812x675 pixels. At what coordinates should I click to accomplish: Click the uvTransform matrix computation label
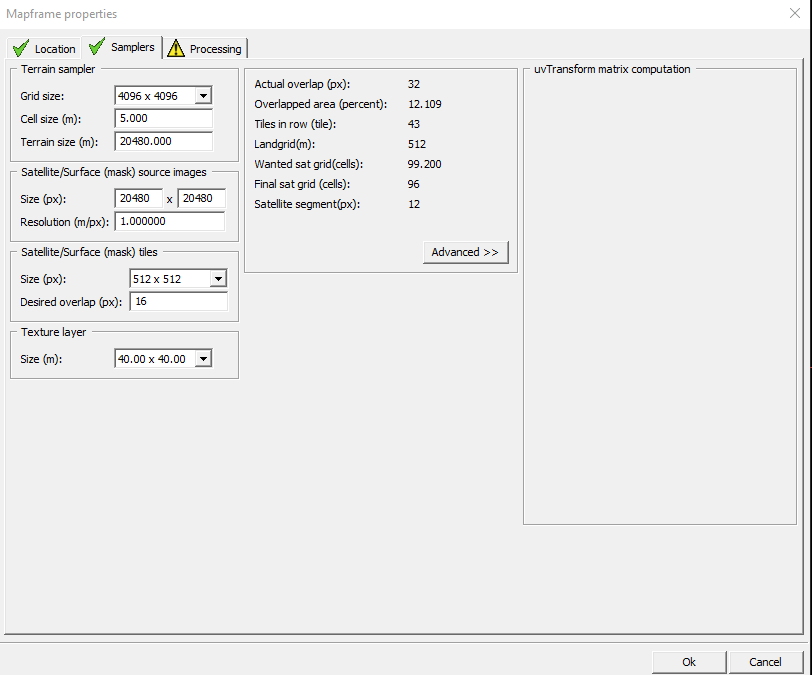coord(612,69)
